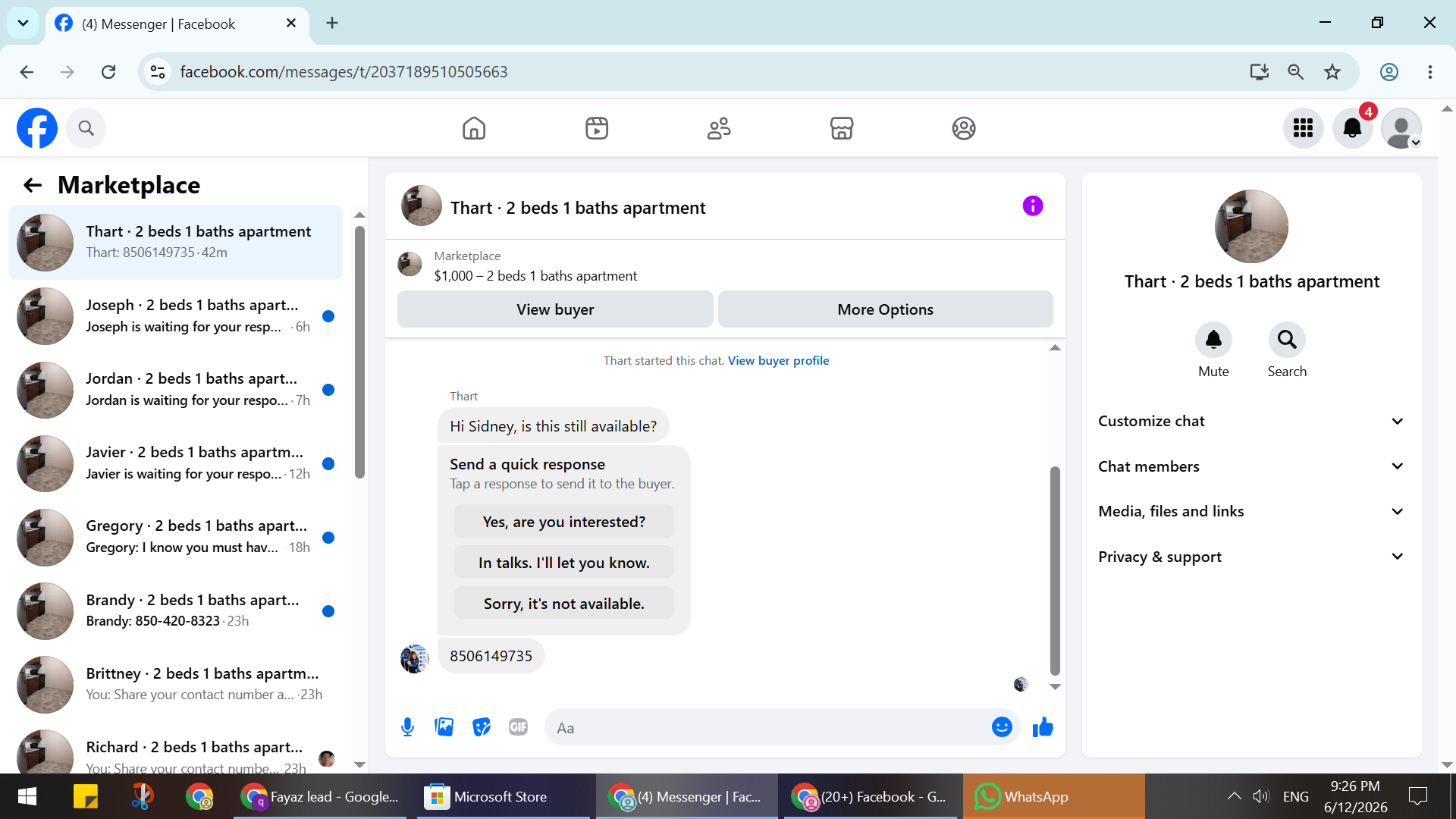Go to Facebook Home feed icon
Screen dimensions: 1456x819
(x=474, y=128)
